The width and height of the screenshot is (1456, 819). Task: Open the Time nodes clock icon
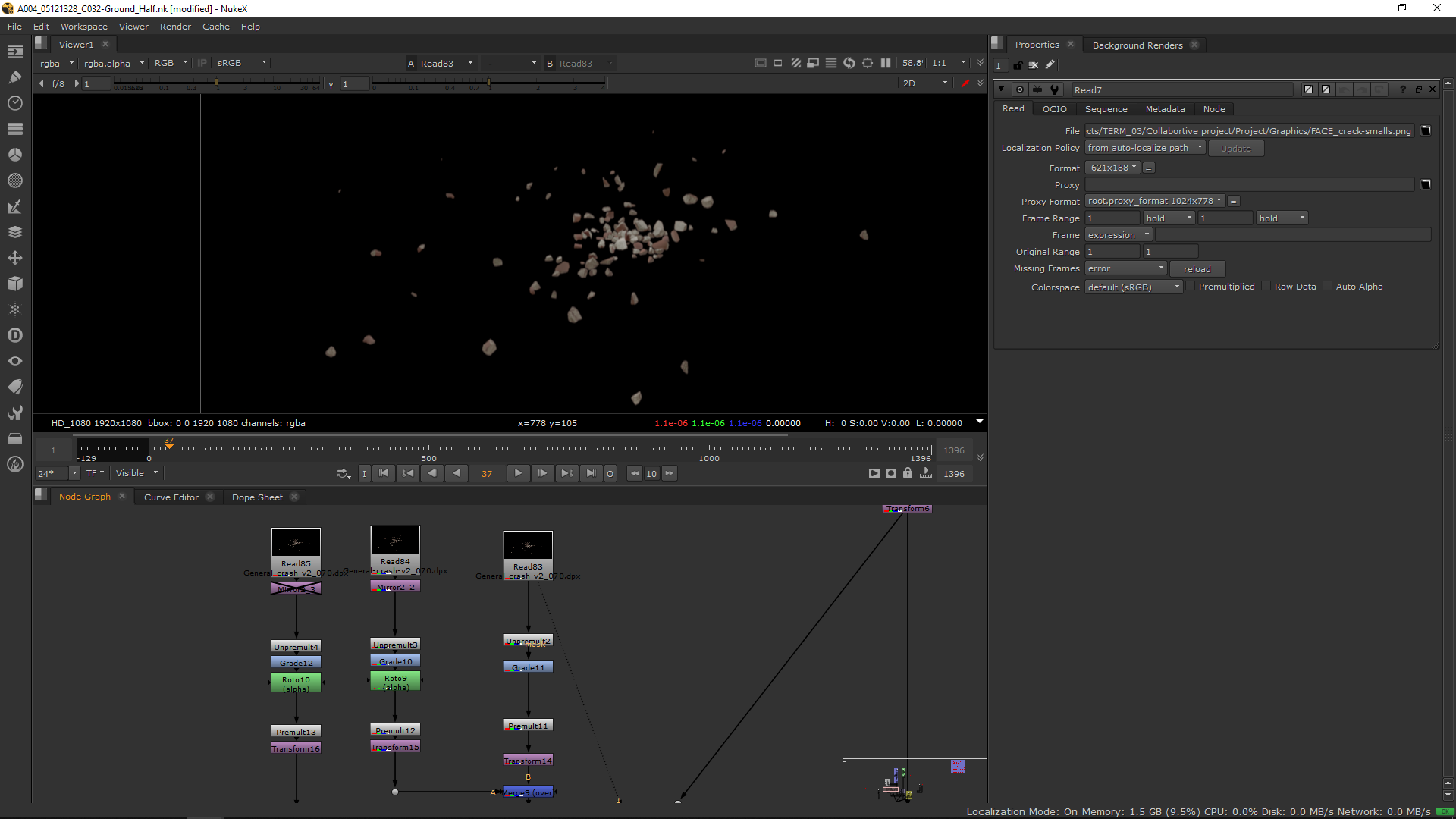(14, 103)
